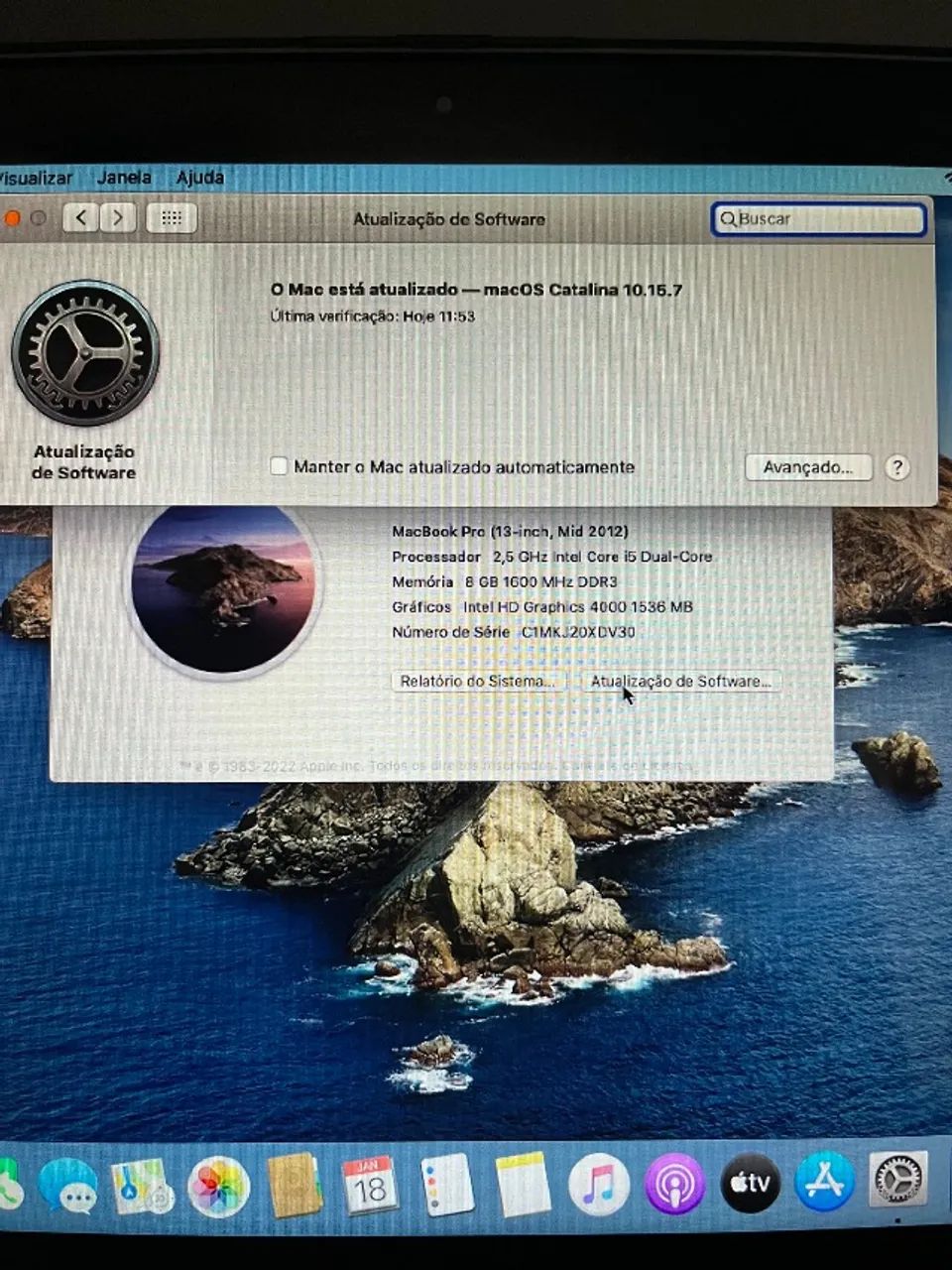Click 8 GB 1600 MHz DDR3 memory text
This screenshot has width=952, height=1270.
point(540,582)
